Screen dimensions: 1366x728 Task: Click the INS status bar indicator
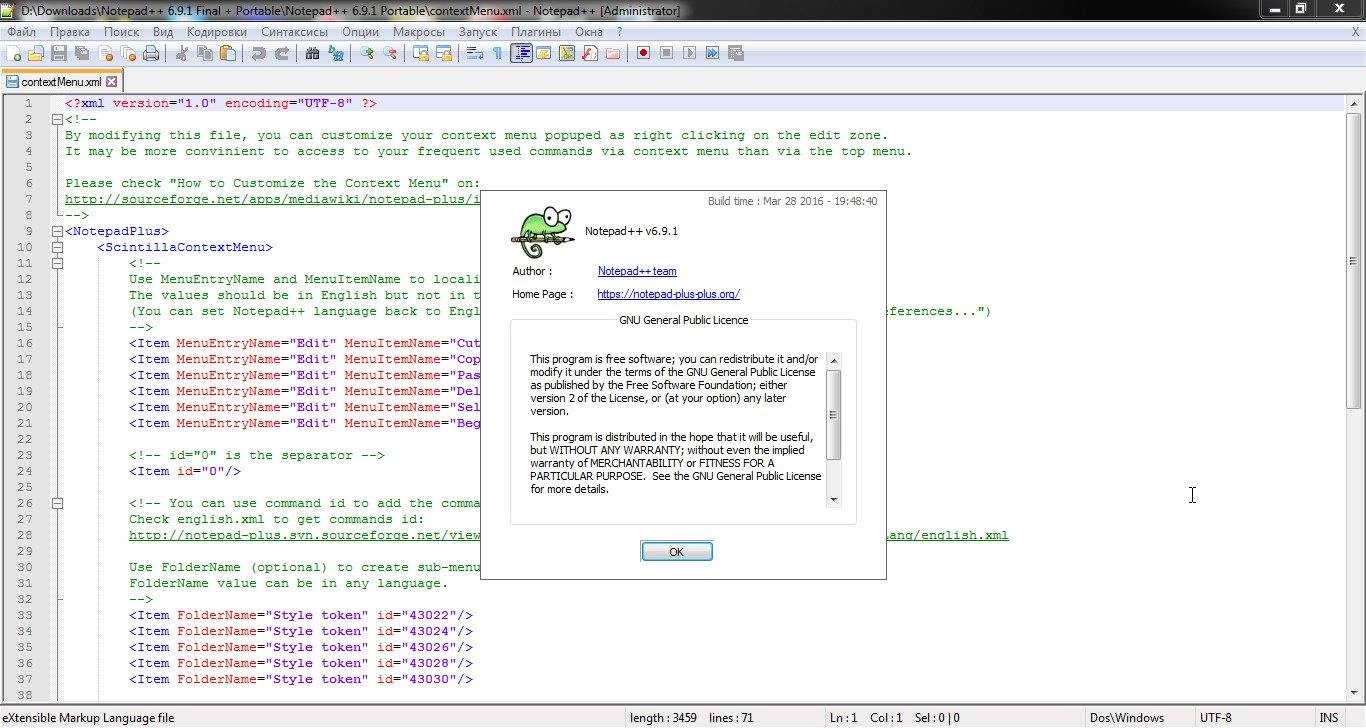pos(1328,718)
